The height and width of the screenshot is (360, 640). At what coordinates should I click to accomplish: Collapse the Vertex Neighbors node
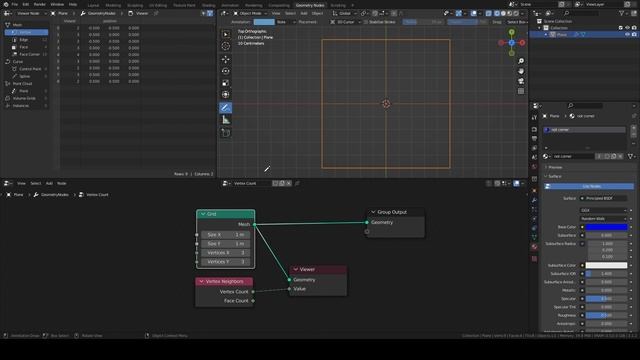(x=202, y=282)
